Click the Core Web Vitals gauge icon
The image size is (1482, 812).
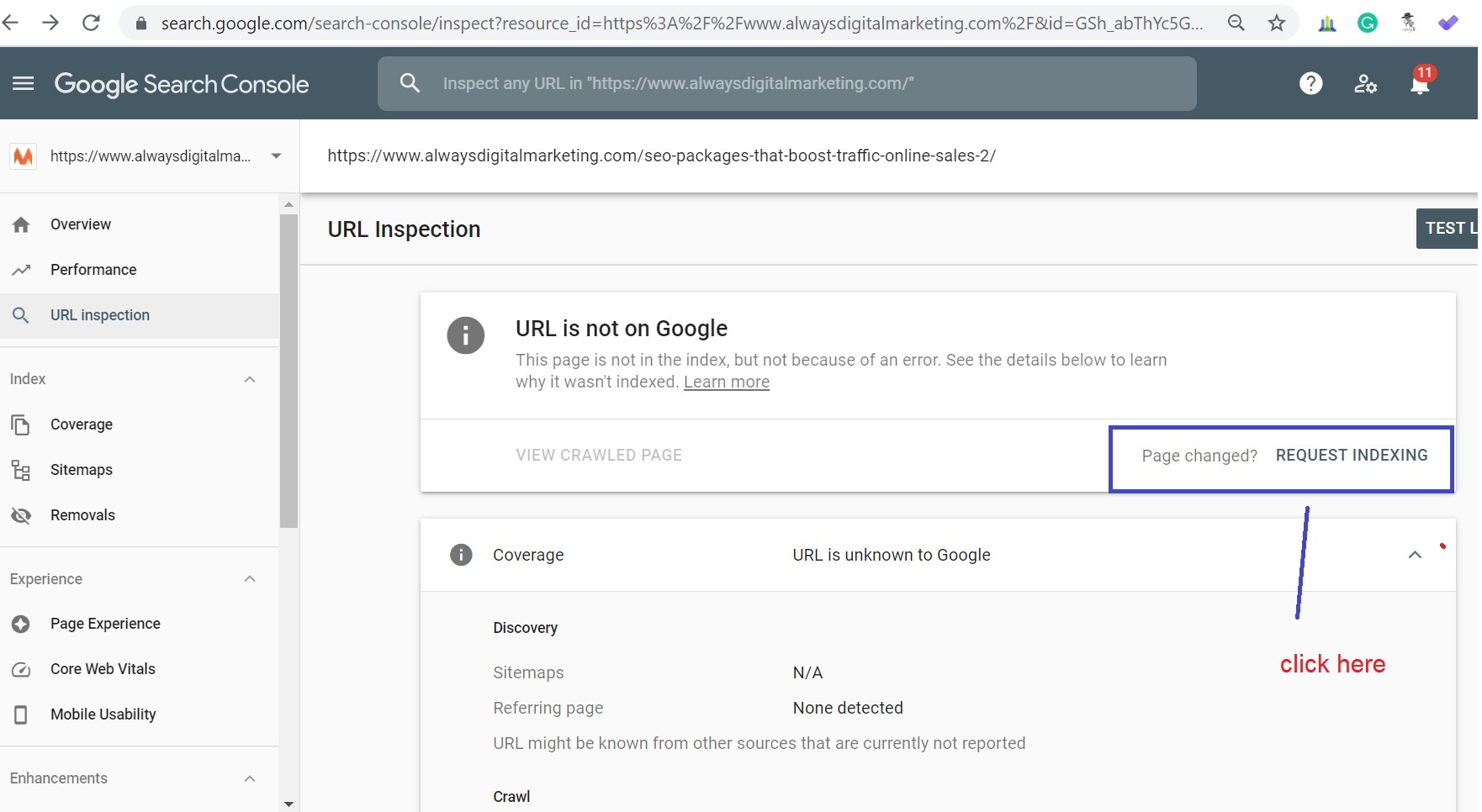point(21,669)
